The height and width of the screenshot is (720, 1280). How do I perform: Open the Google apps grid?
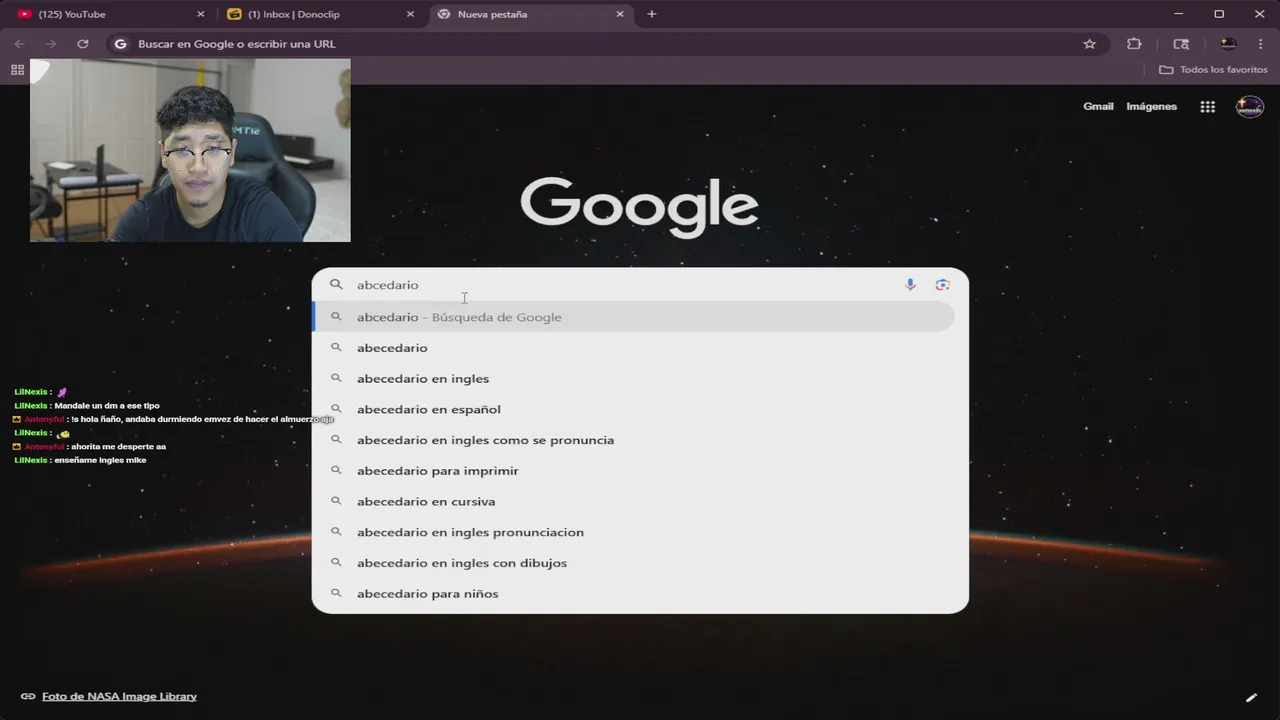(1207, 107)
